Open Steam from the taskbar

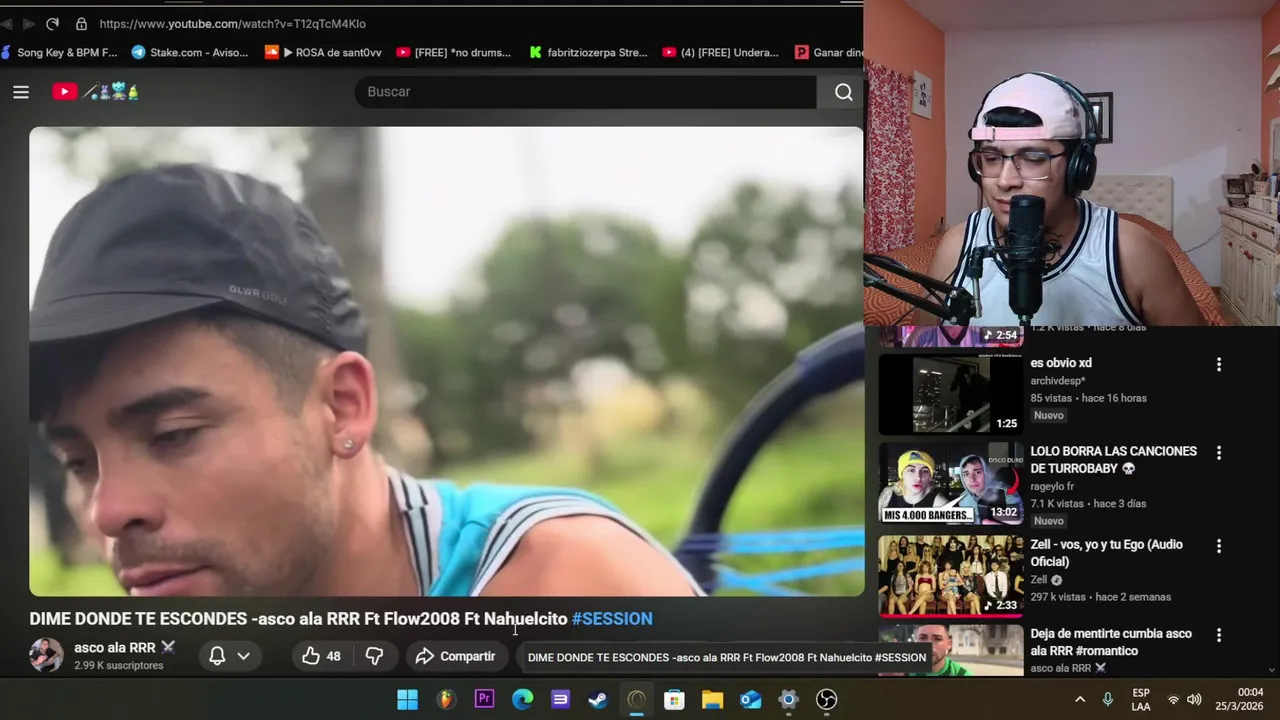tap(598, 699)
